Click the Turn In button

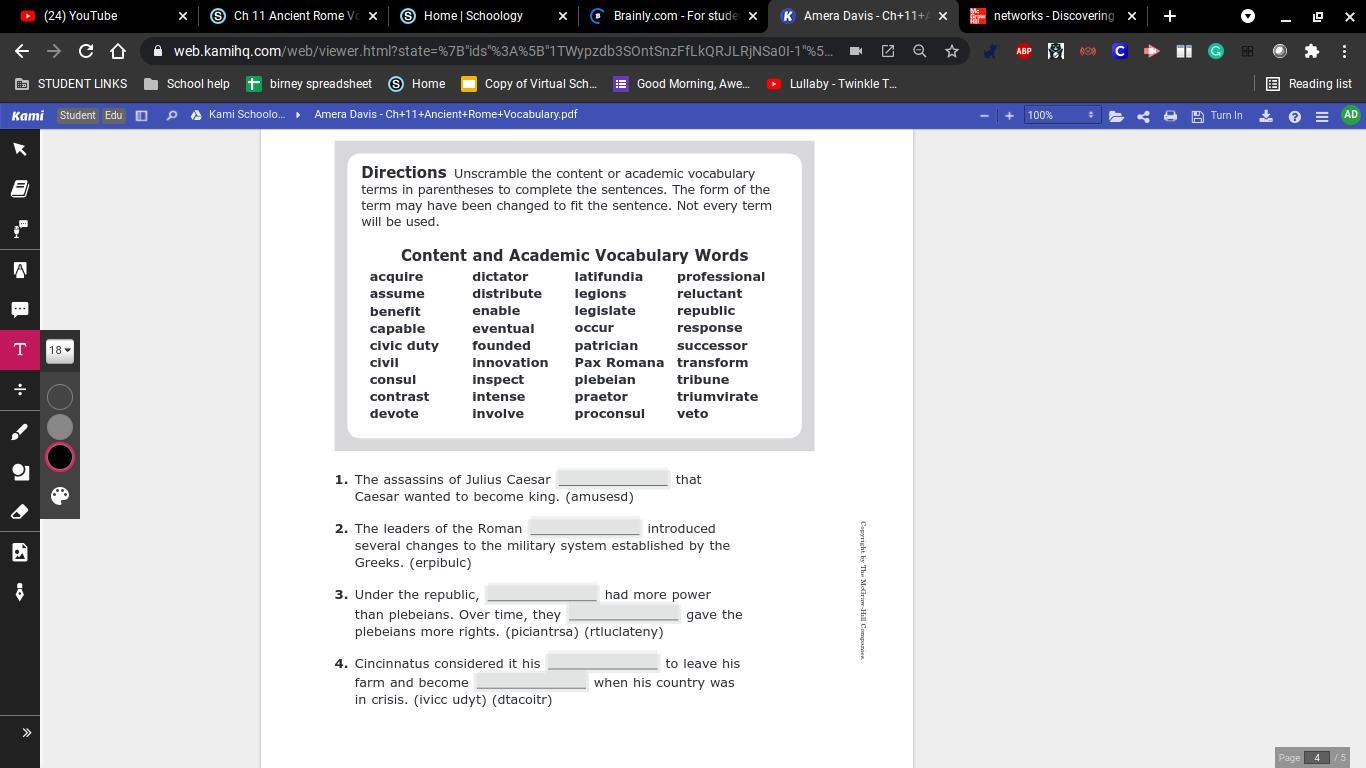1217,116
